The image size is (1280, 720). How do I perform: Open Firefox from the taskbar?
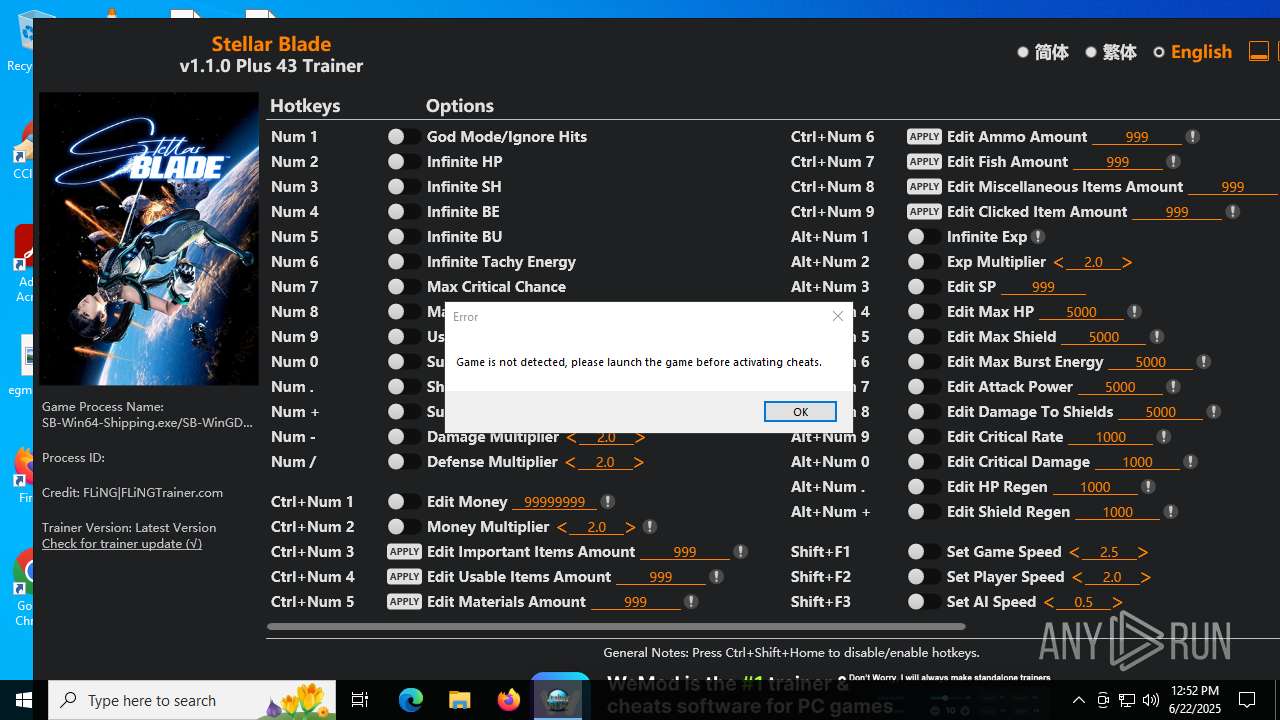point(509,700)
